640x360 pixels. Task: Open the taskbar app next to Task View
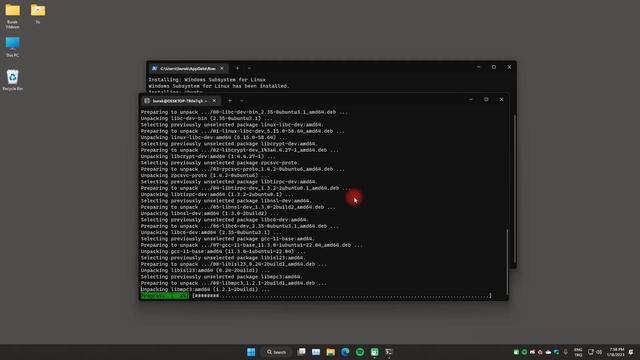(316, 352)
